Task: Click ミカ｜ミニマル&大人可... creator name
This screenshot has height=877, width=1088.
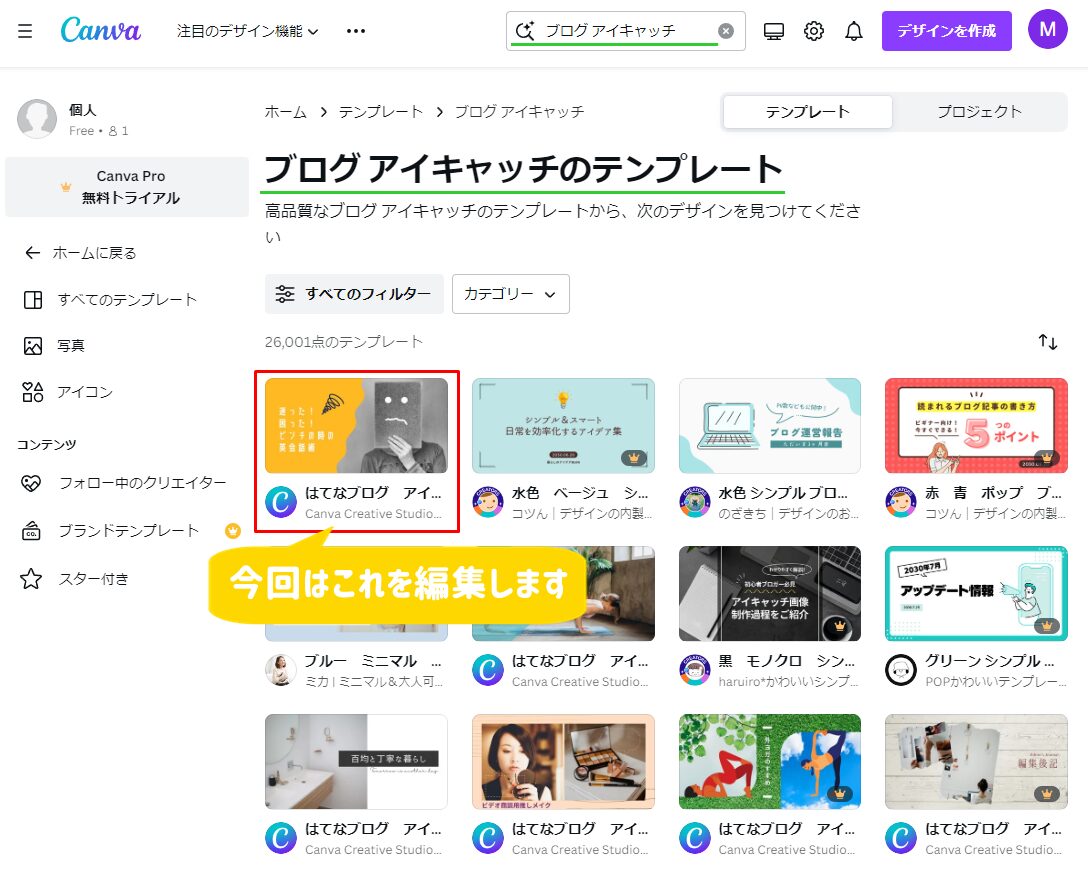Action: 374,682
